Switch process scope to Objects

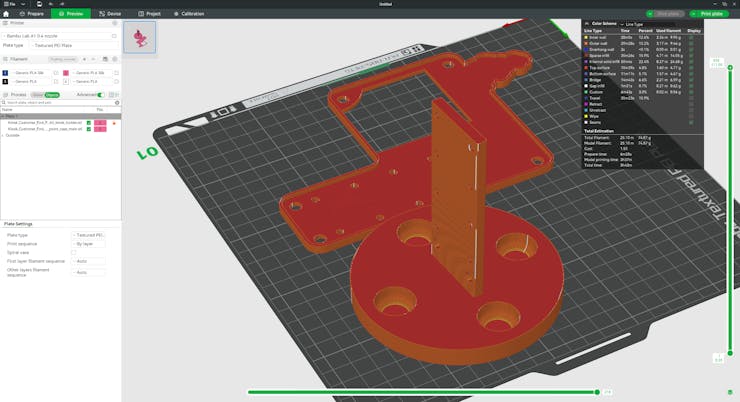click(x=52, y=95)
